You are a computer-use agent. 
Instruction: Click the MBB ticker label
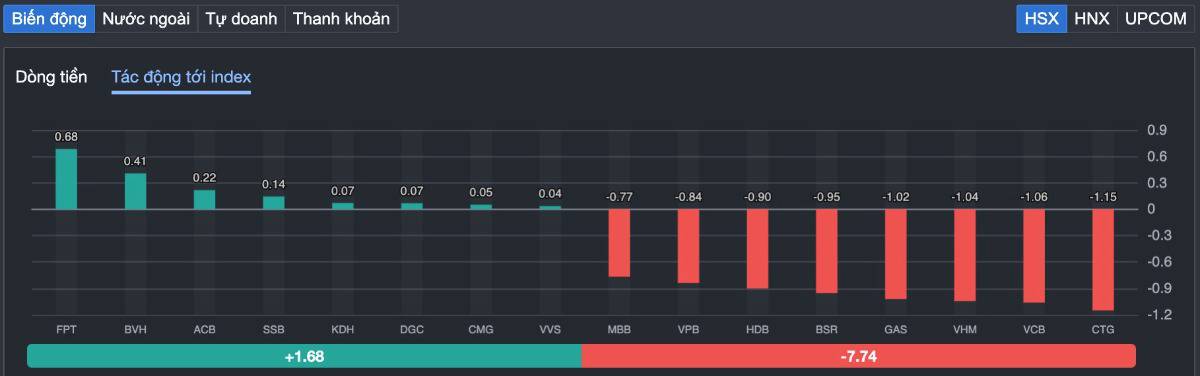coord(619,329)
